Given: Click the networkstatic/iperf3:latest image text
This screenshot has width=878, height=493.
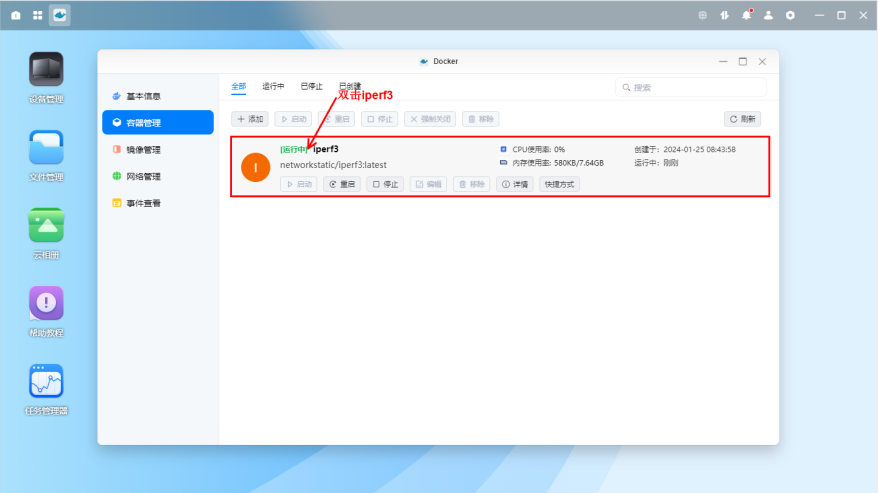Looking at the screenshot, I should click(333, 165).
